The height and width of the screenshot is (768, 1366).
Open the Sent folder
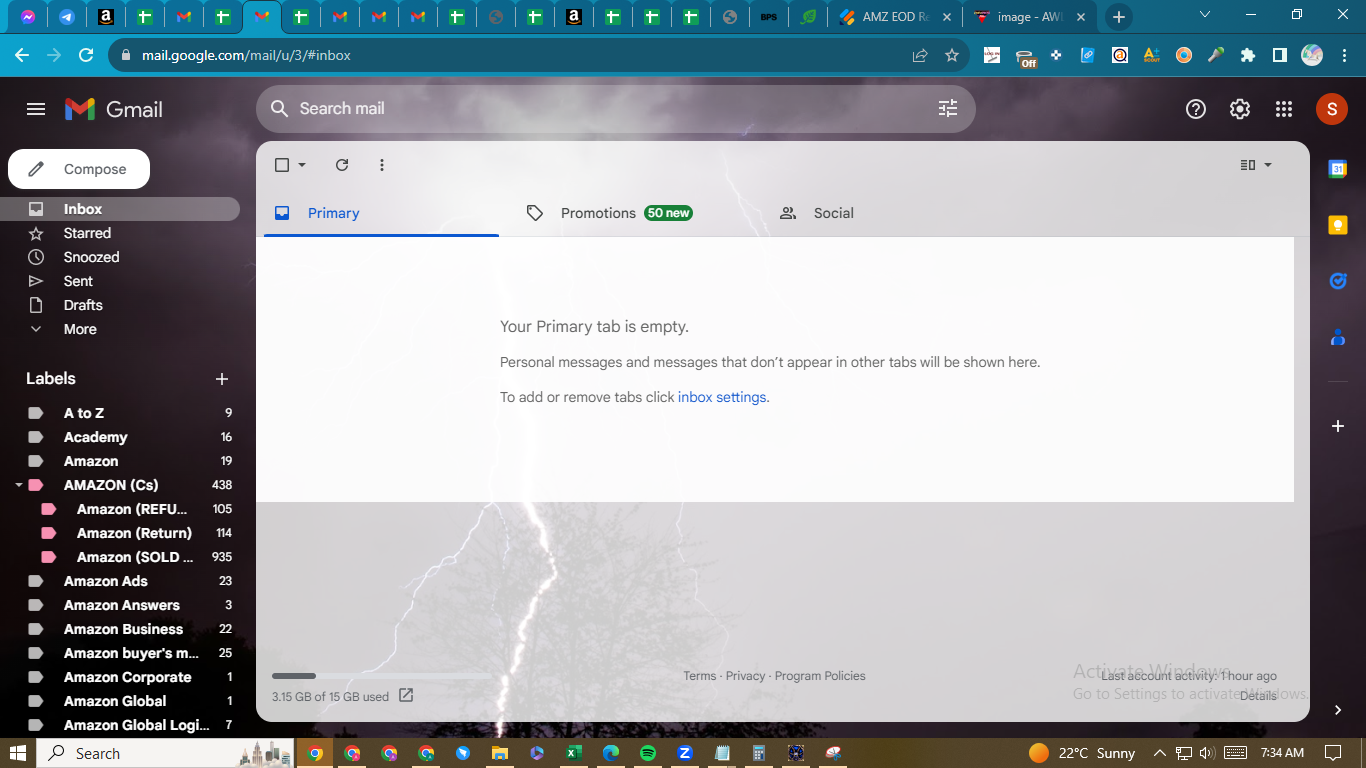click(x=120, y=281)
